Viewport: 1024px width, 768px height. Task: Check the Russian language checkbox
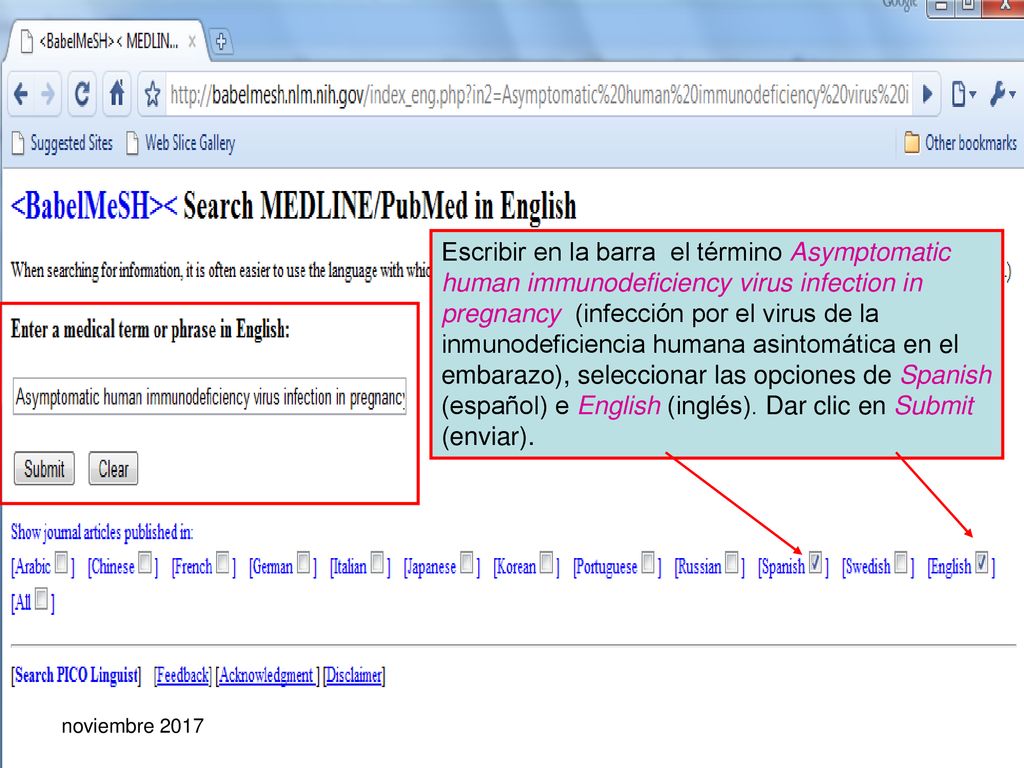tap(732, 562)
